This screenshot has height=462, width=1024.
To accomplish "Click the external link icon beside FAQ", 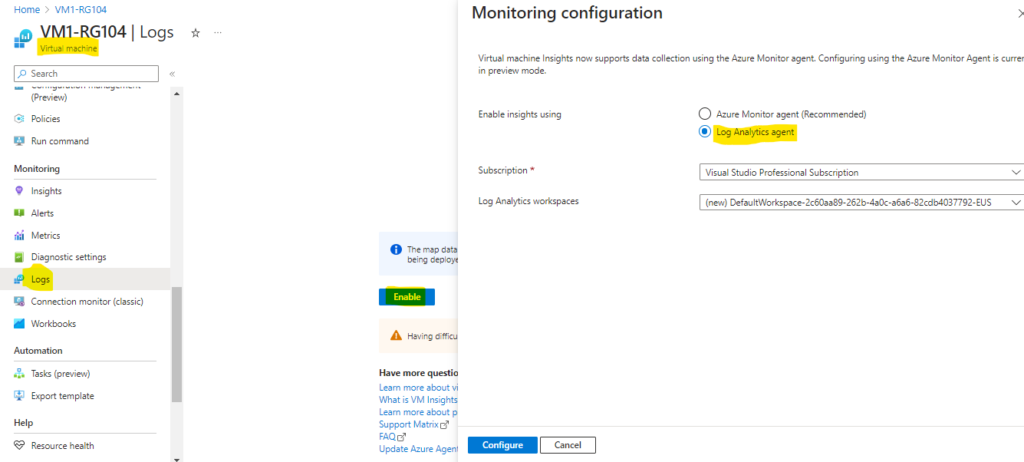I will pos(402,437).
